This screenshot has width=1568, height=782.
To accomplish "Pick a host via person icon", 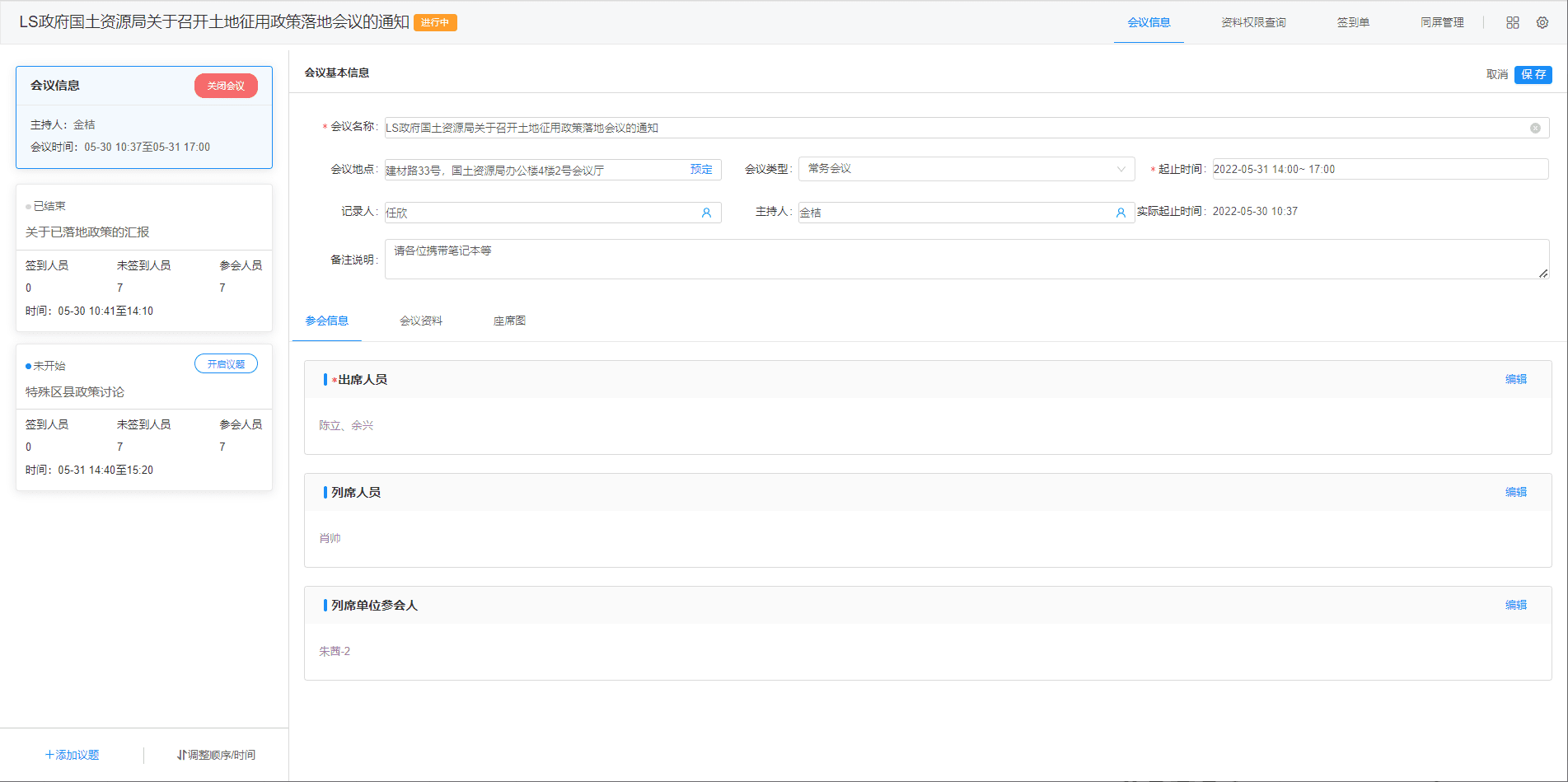I will pyautogui.click(x=1121, y=213).
